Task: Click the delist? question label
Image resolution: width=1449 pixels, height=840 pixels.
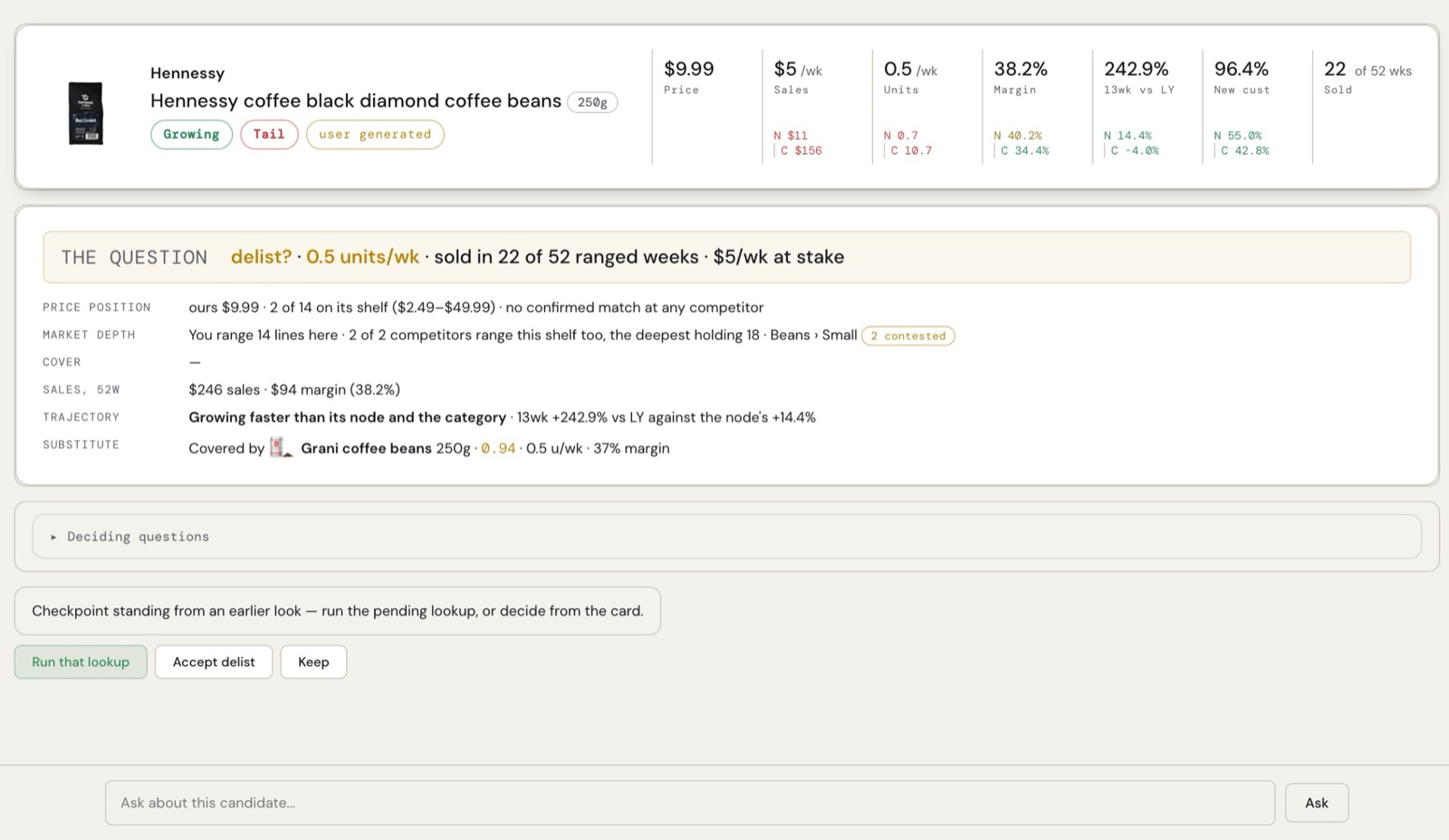Action: click(261, 257)
